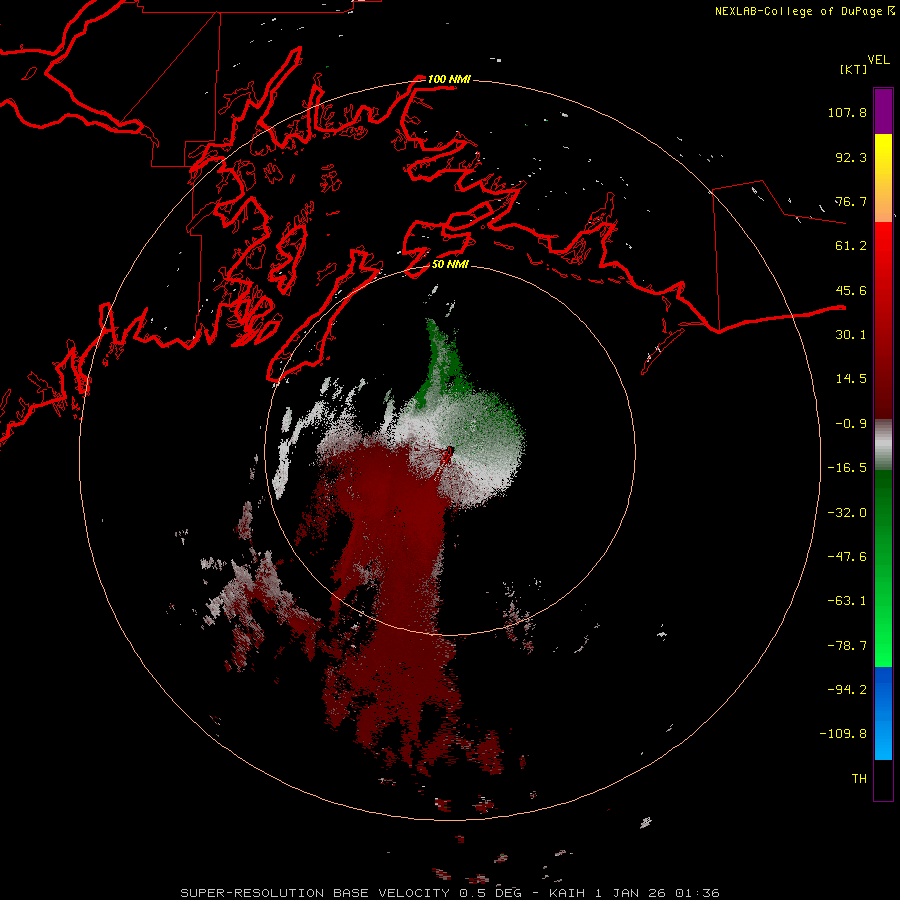The width and height of the screenshot is (900, 900).
Task: Click the 45.6 velocity scale value
Action: tap(851, 290)
